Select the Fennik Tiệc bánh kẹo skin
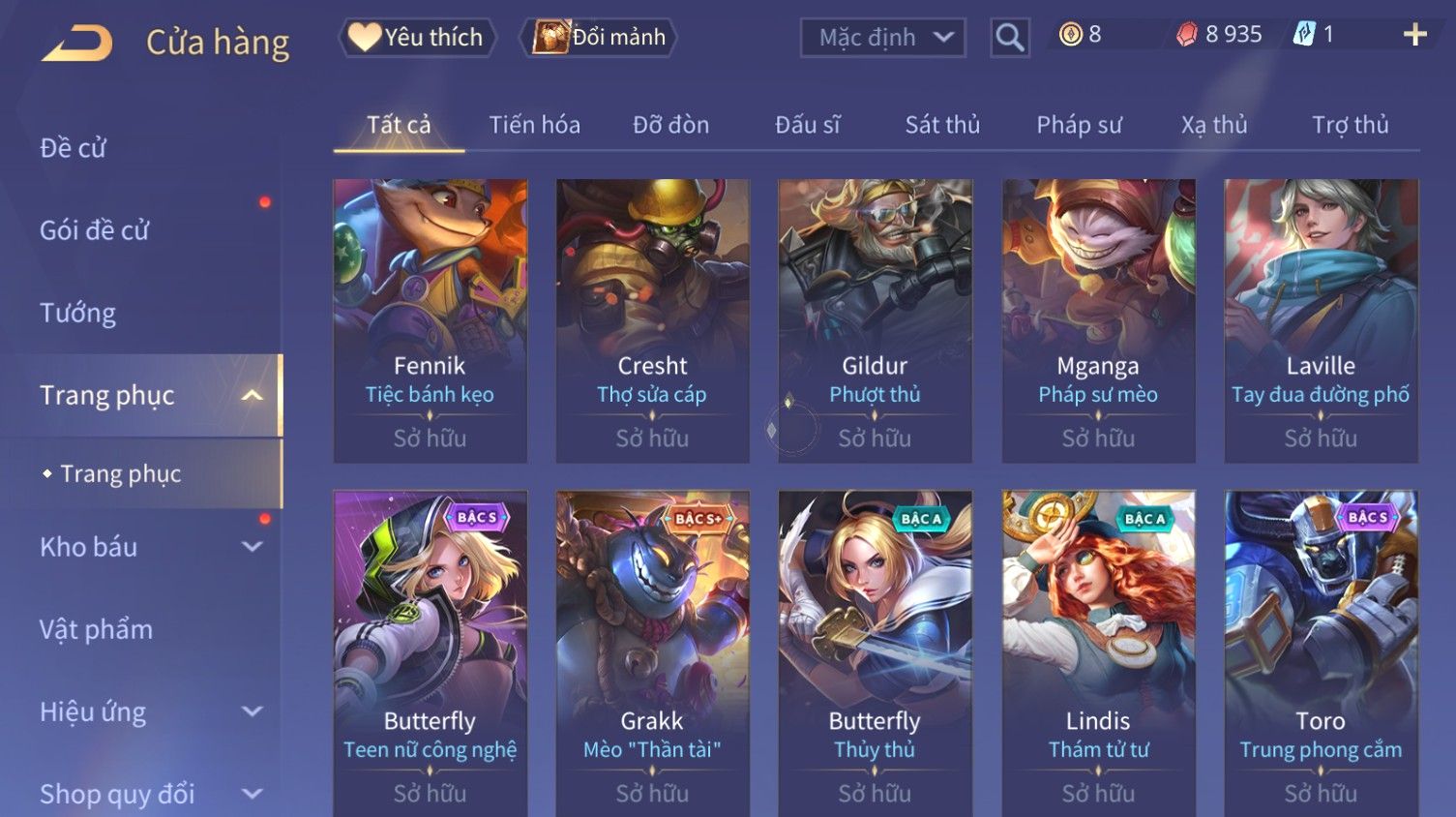This screenshot has width=1456, height=817. (x=431, y=320)
